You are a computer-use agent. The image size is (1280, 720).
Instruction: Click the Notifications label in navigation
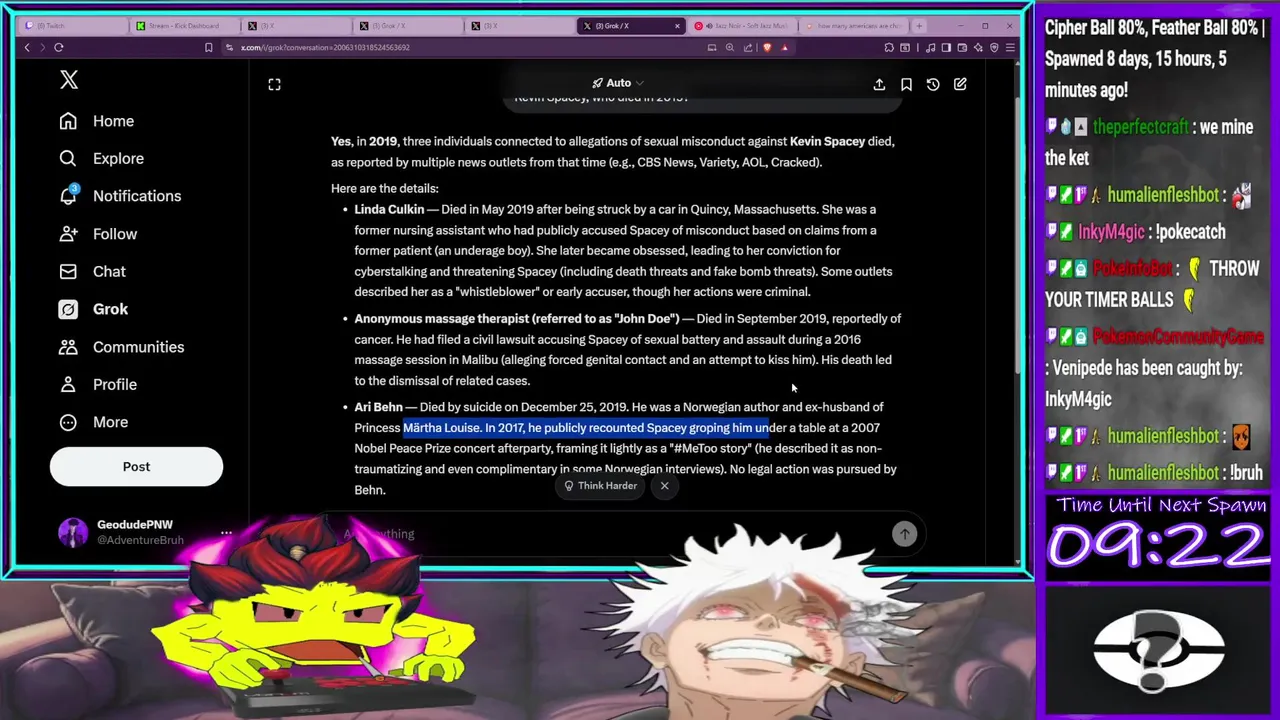point(137,196)
